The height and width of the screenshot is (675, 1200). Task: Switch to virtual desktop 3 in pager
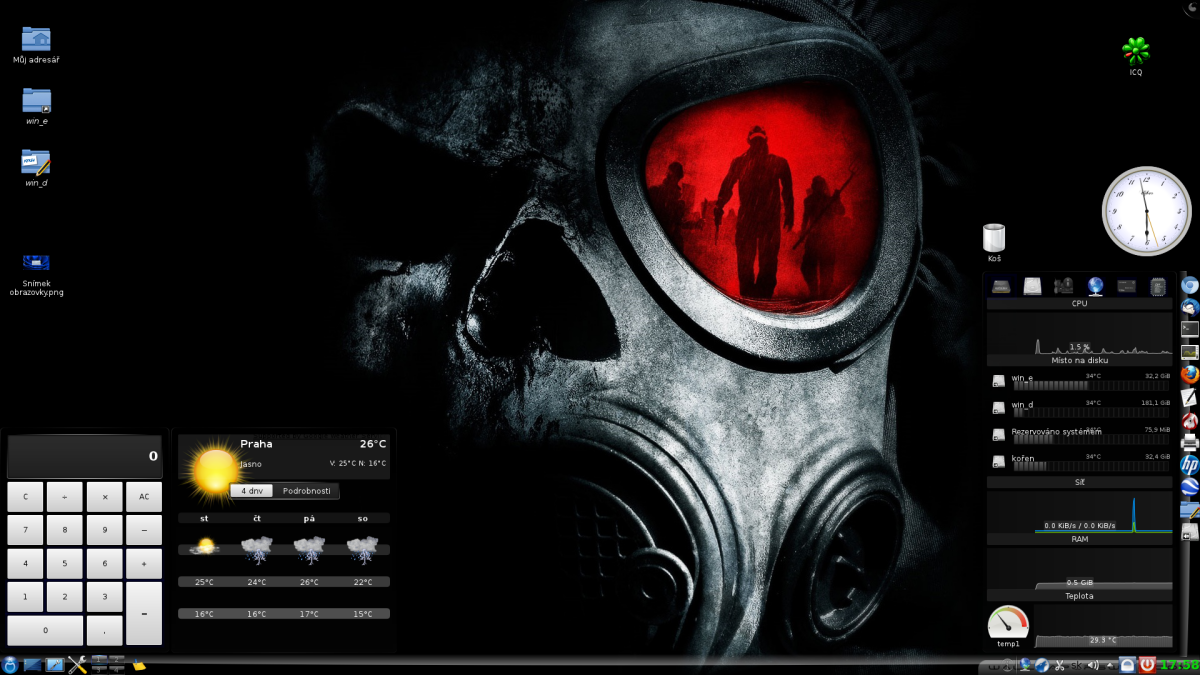99,670
